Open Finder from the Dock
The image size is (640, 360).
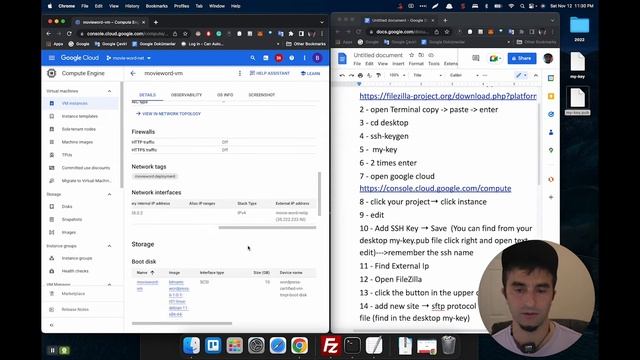tap(191, 346)
